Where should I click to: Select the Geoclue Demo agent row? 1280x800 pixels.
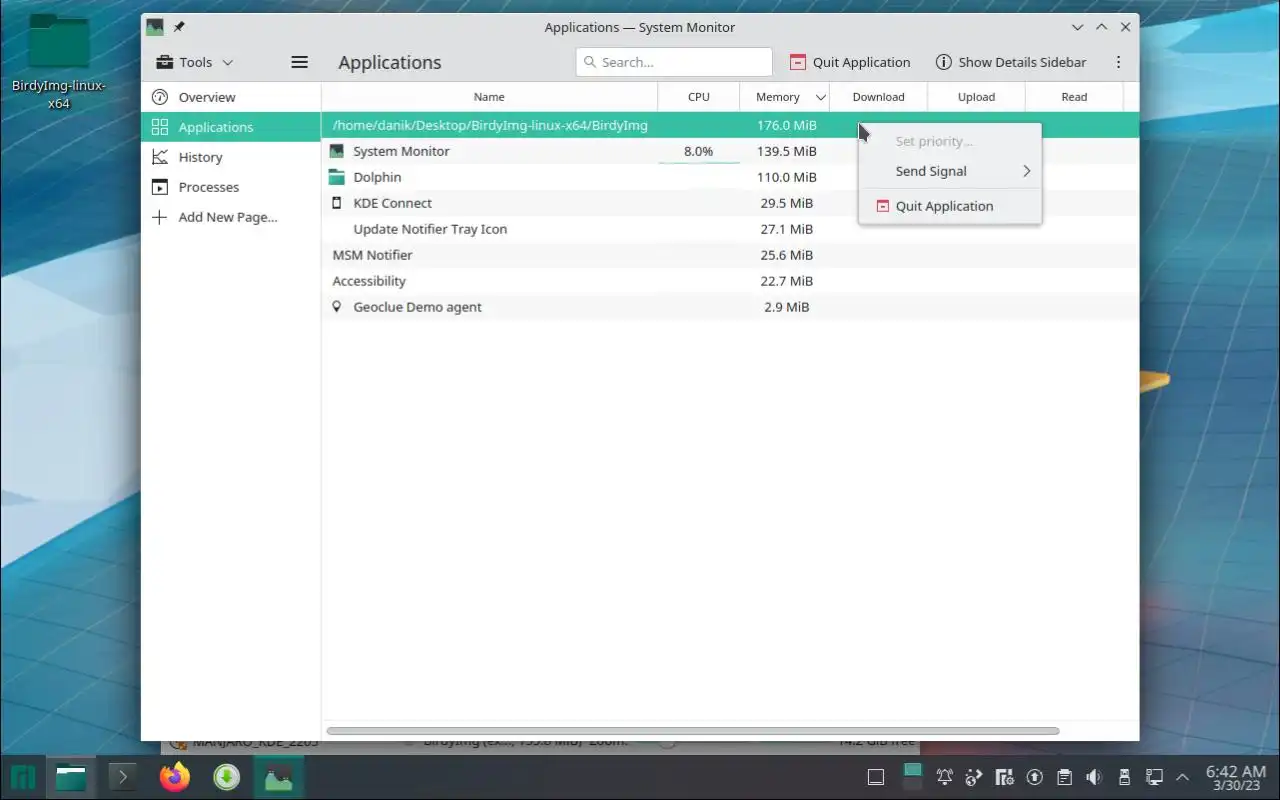click(730, 307)
